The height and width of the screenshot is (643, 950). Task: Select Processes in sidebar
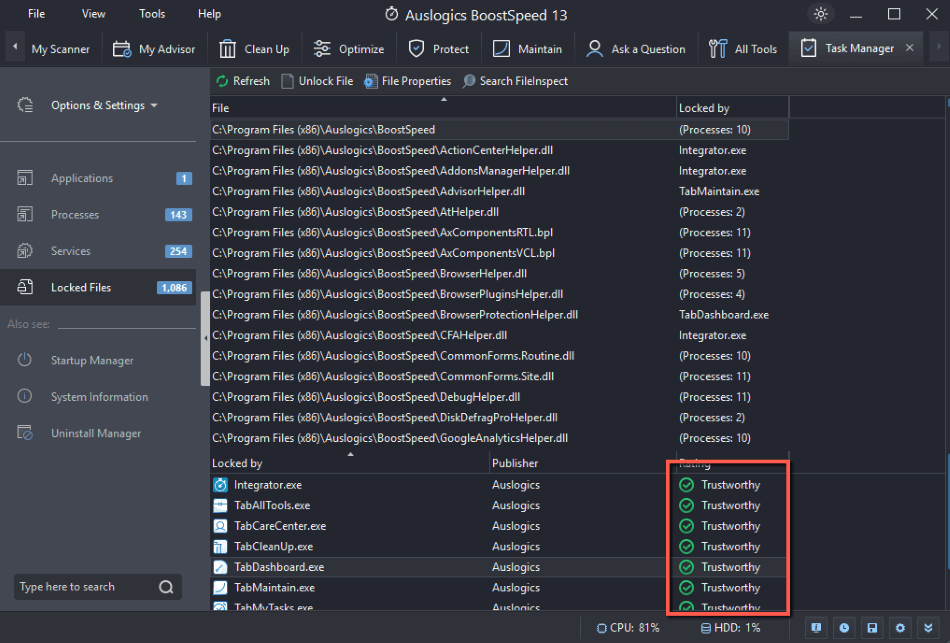coord(98,215)
